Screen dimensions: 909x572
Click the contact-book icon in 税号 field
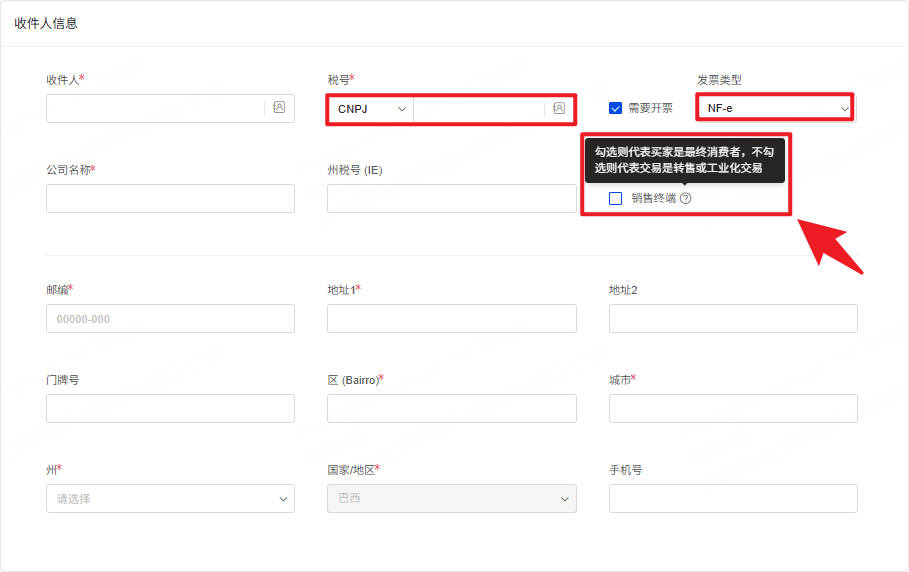559,108
